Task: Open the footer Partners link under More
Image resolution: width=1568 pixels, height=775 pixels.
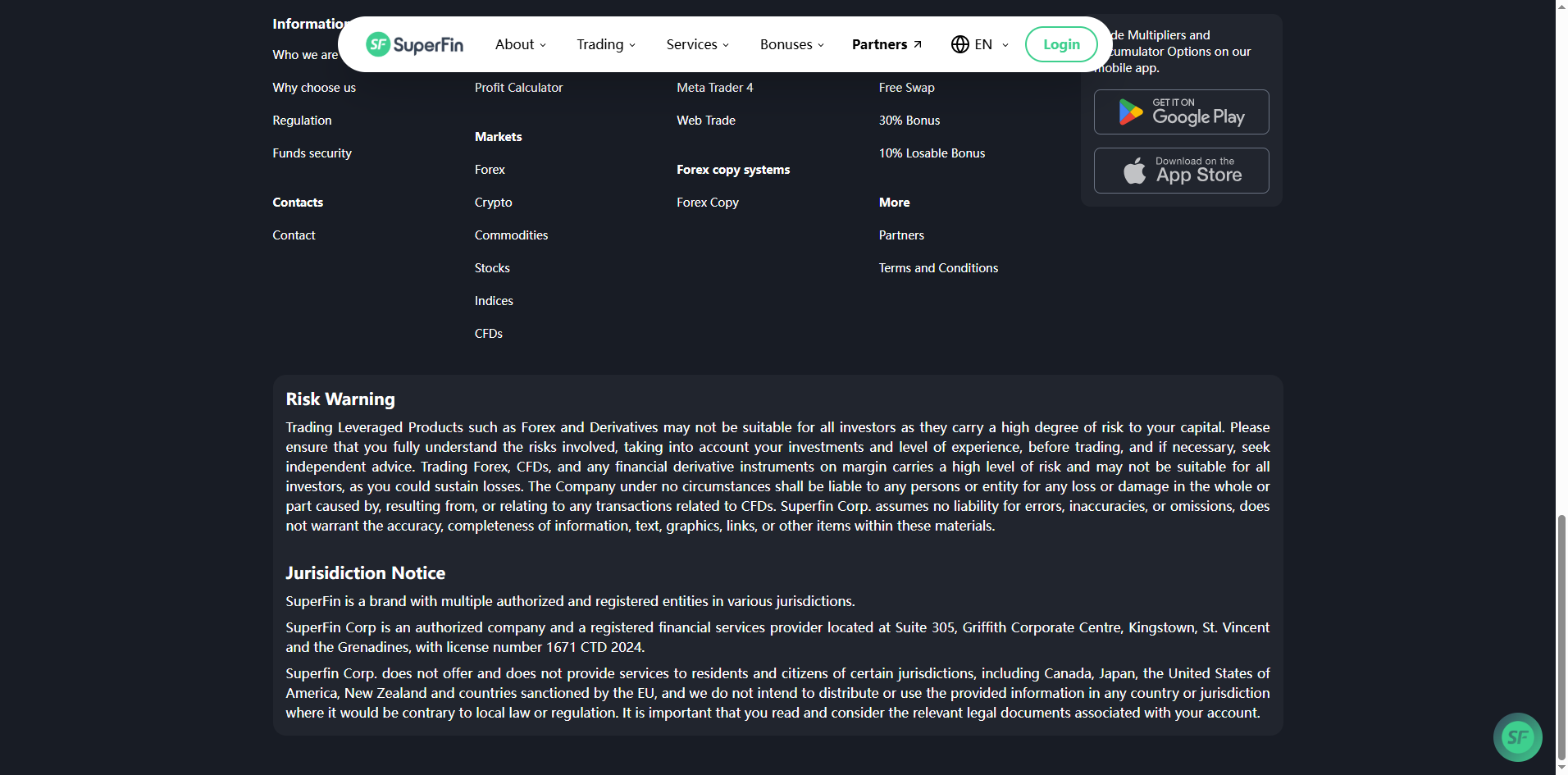Action: coord(901,235)
